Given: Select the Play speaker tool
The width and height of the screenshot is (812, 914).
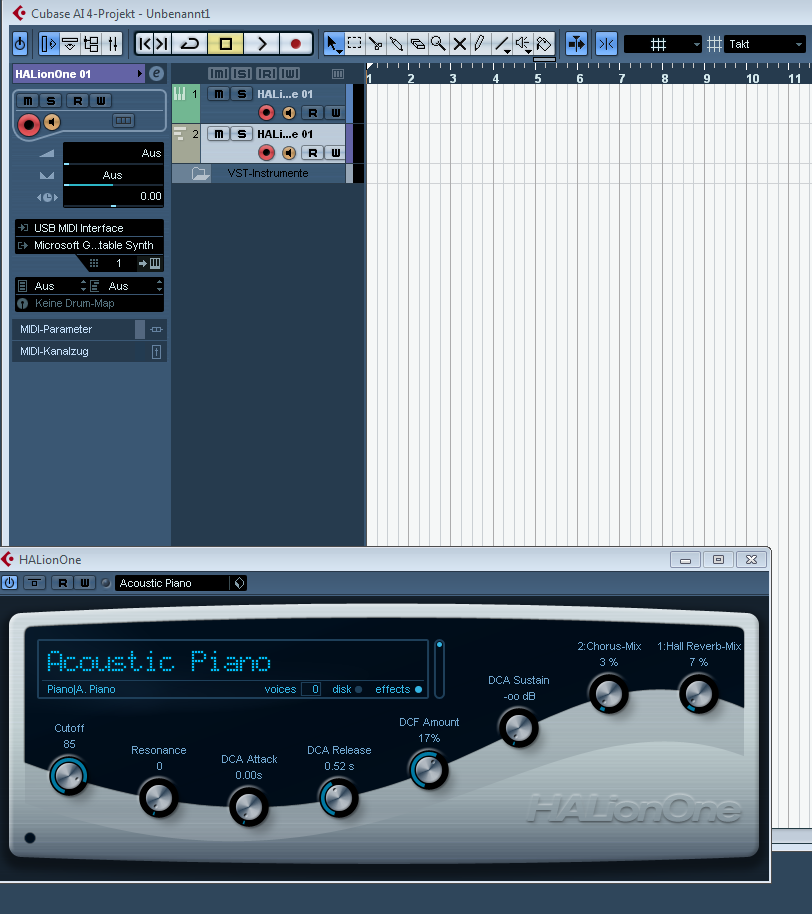Looking at the screenshot, I should point(523,44).
